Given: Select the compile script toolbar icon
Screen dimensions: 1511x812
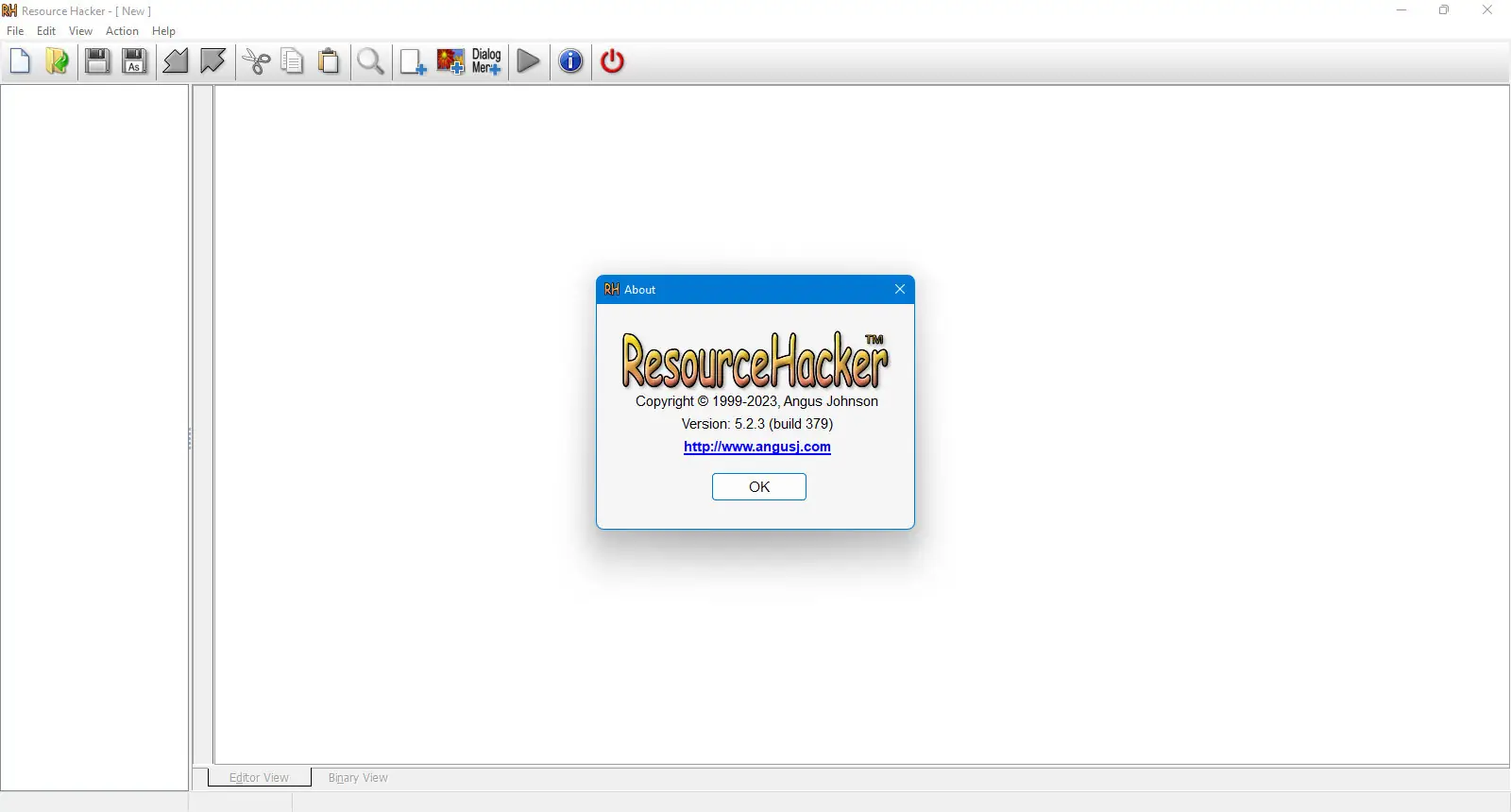Looking at the screenshot, I should pos(176,61).
